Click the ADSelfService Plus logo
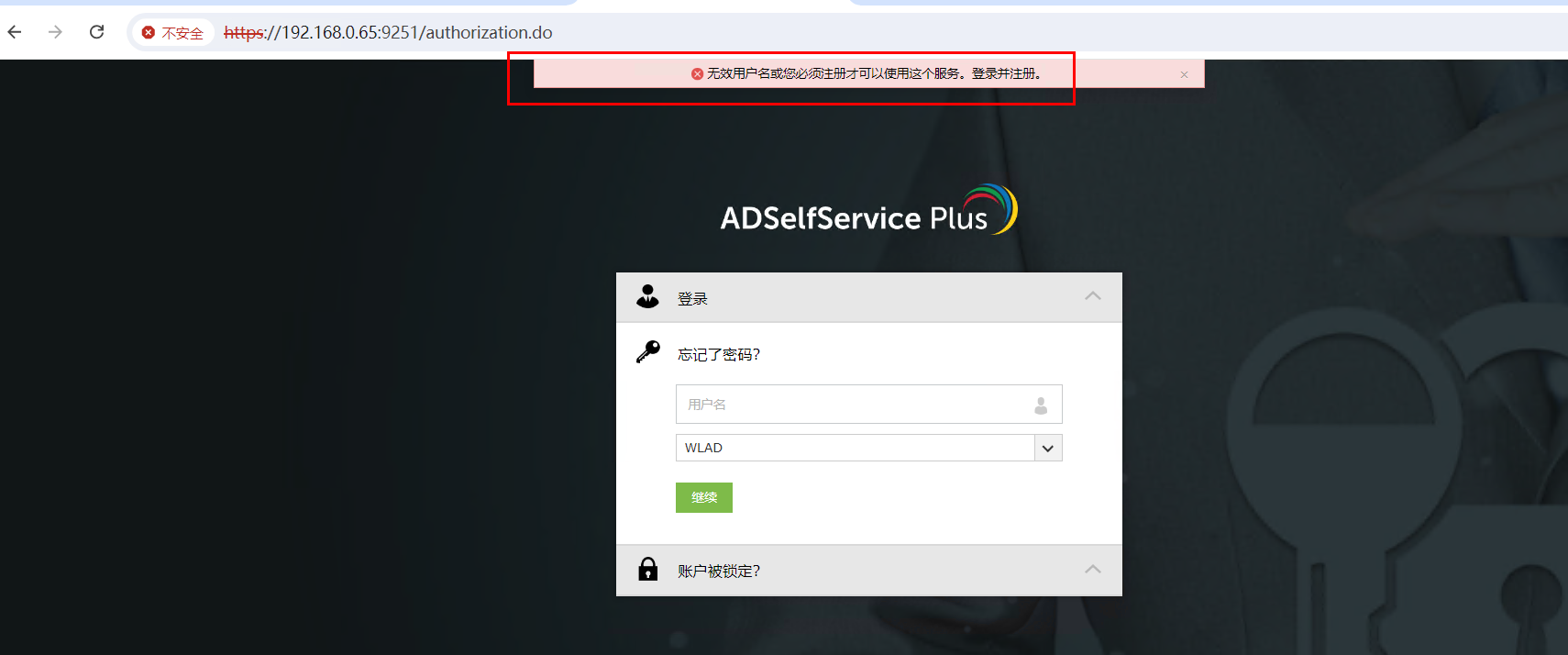The height and width of the screenshot is (655, 1568). click(868, 210)
